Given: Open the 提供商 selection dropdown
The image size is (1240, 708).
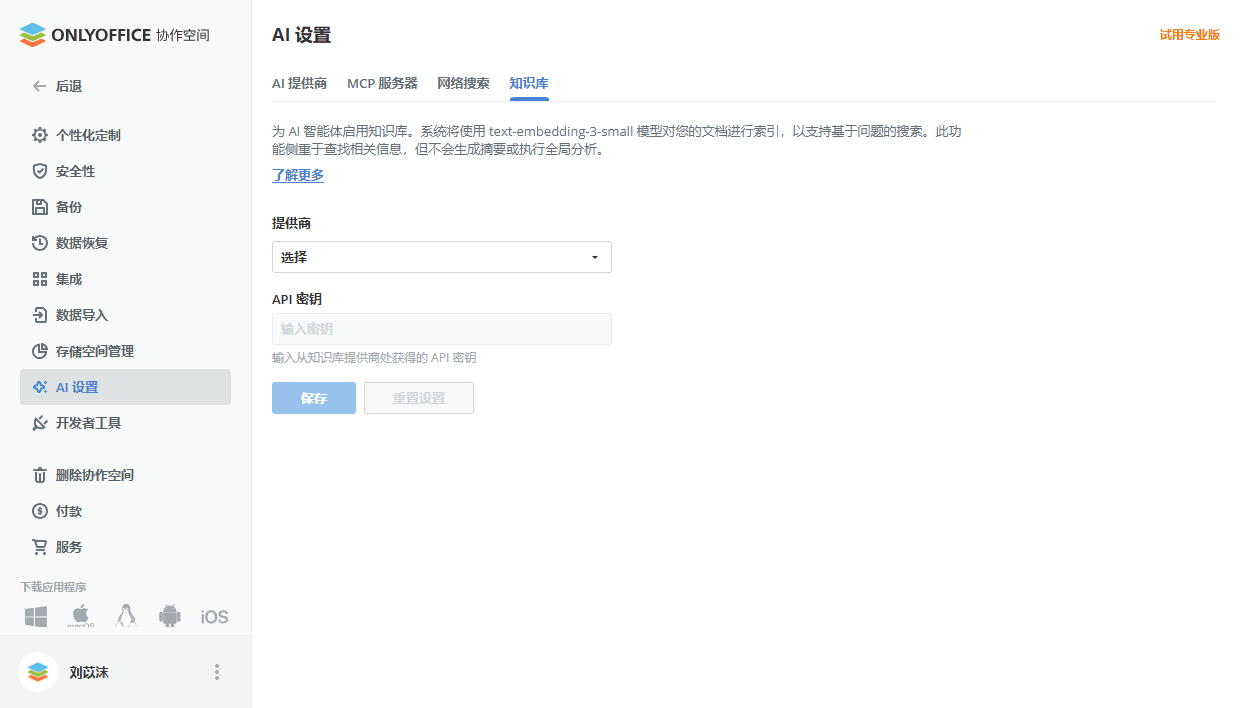Looking at the screenshot, I should (x=441, y=257).
